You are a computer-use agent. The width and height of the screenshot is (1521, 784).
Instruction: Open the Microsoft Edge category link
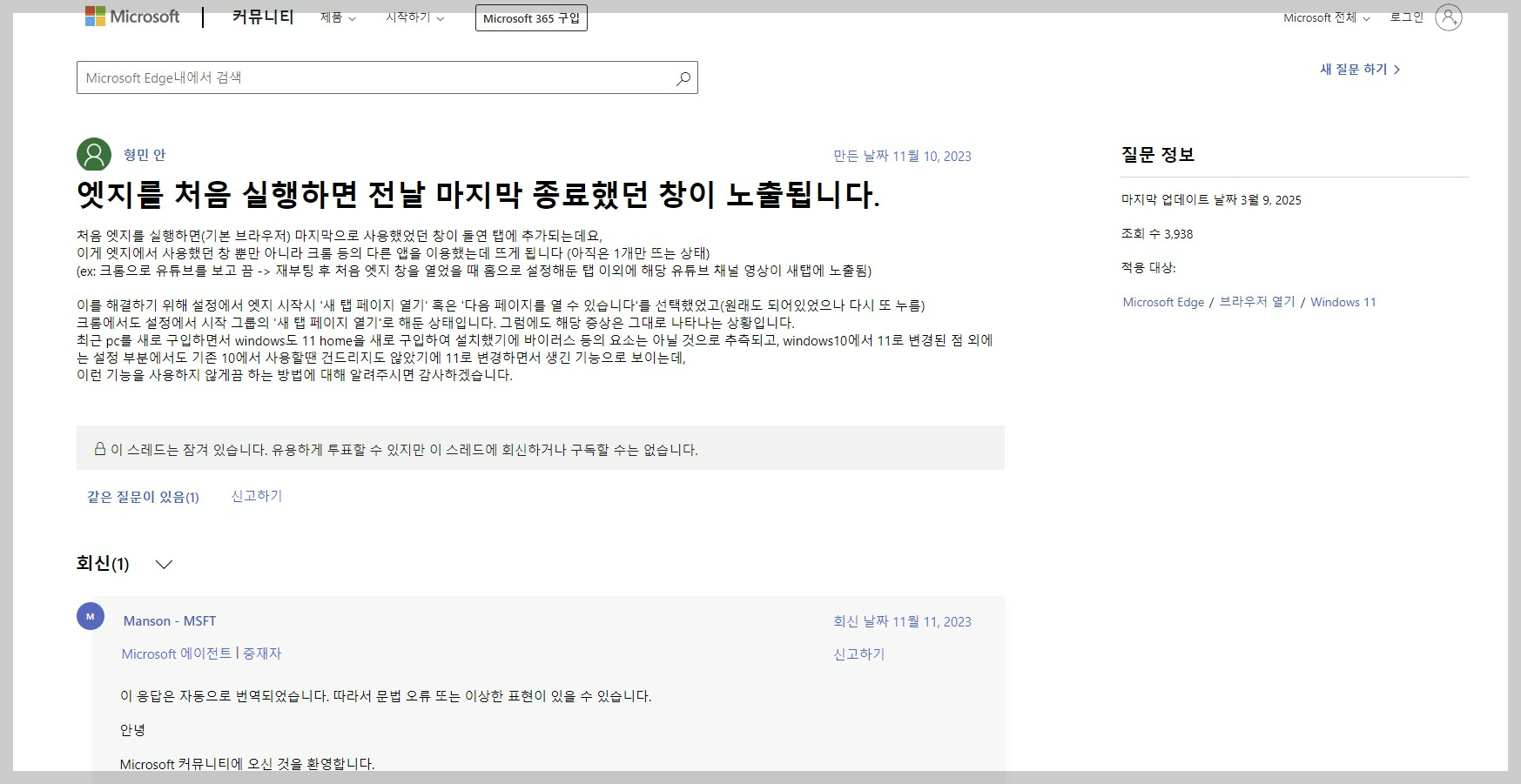[x=1163, y=302]
